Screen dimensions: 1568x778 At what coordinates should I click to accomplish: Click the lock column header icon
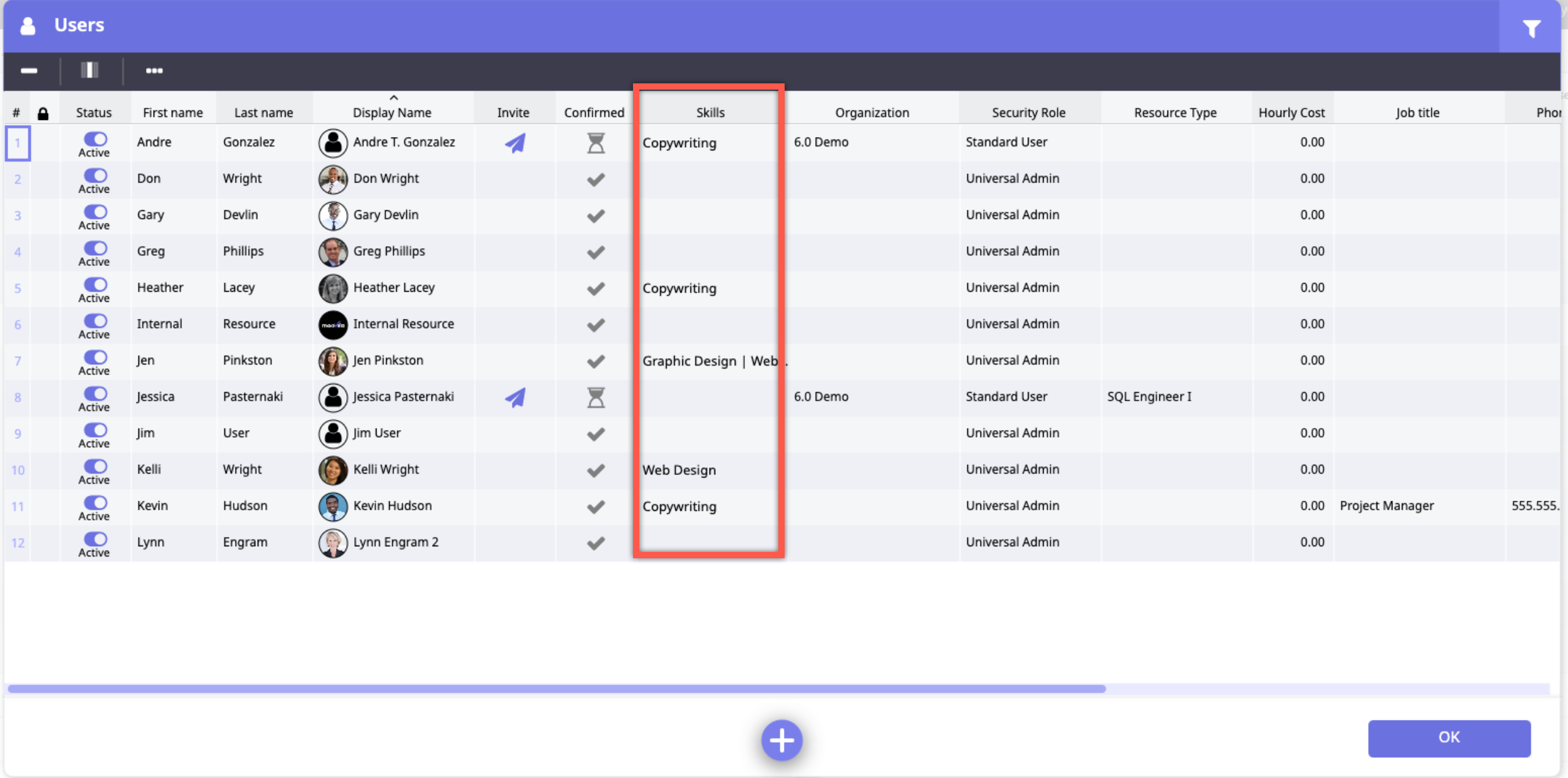43,114
